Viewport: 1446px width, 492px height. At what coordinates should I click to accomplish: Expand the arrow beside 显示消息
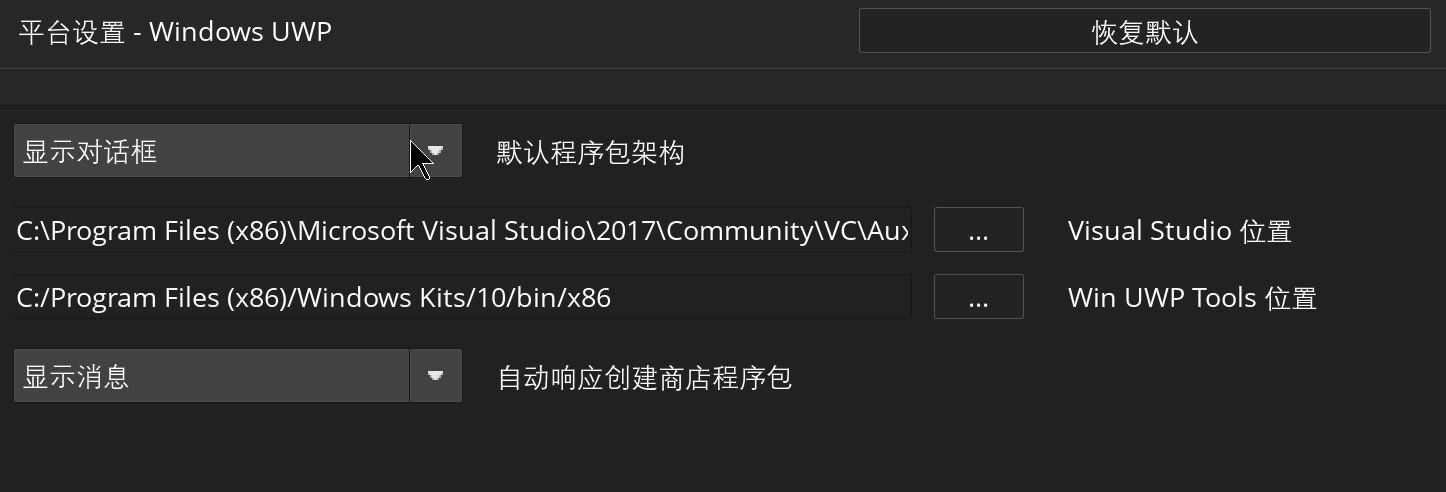click(436, 376)
